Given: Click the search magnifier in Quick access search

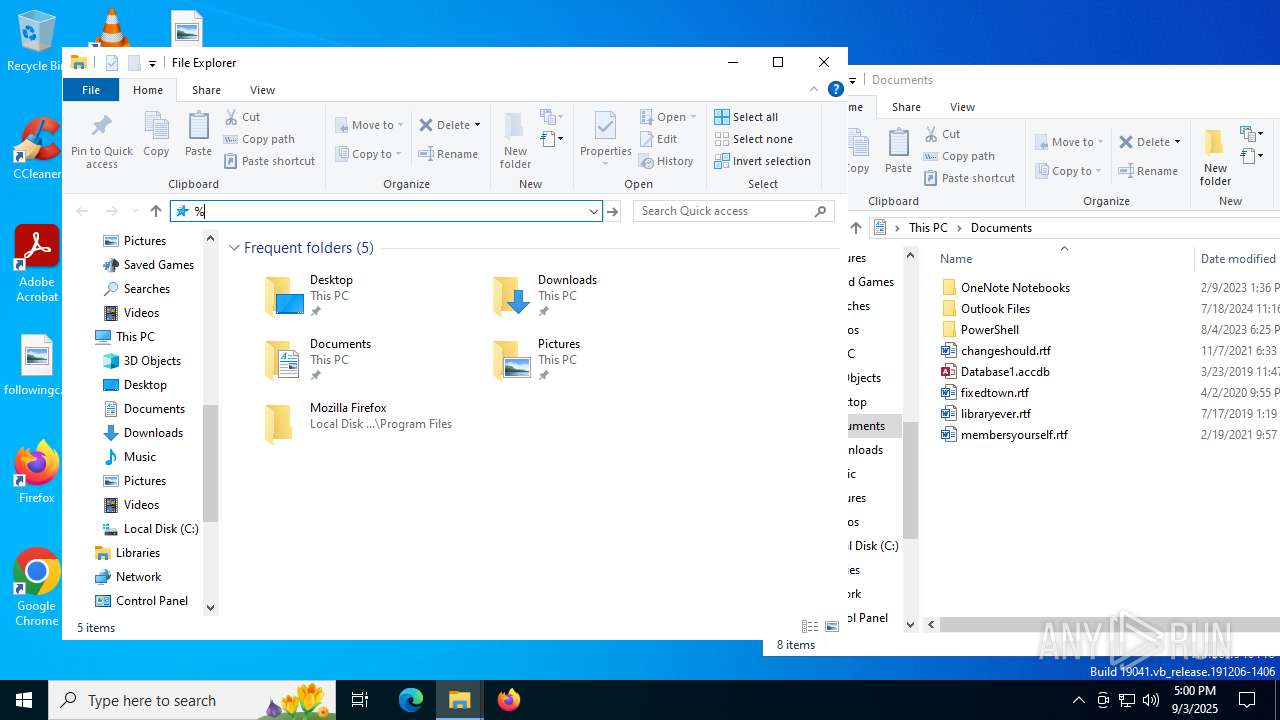Looking at the screenshot, I should pos(820,211).
